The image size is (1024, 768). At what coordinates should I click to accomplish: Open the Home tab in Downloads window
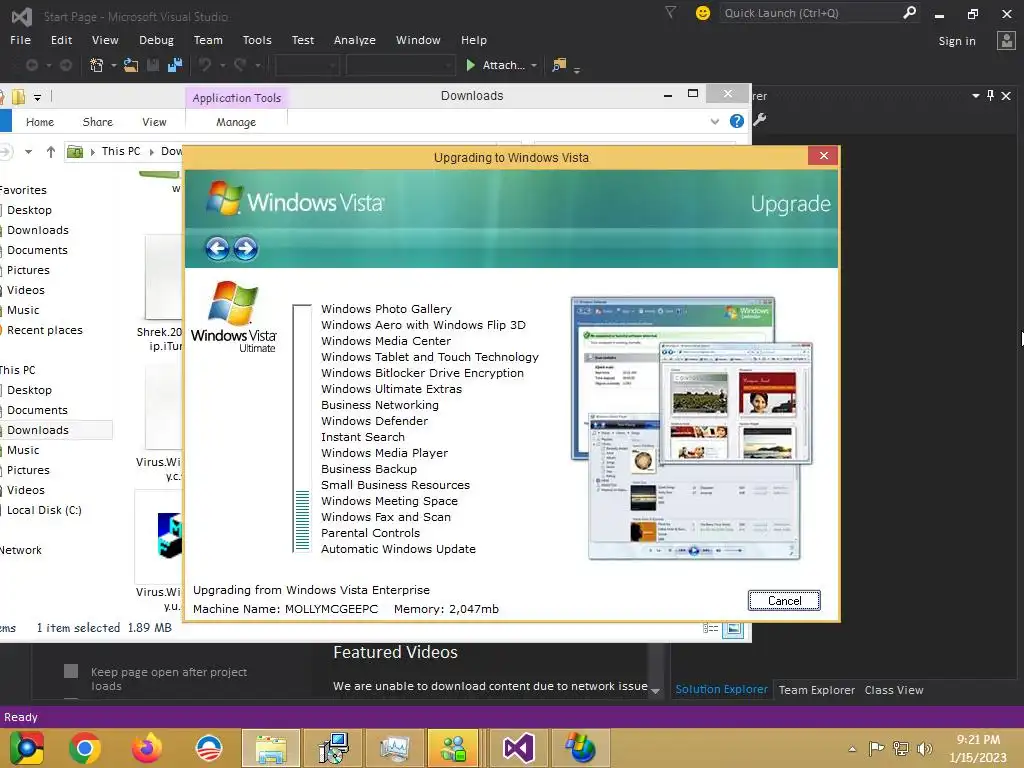(x=40, y=122)
